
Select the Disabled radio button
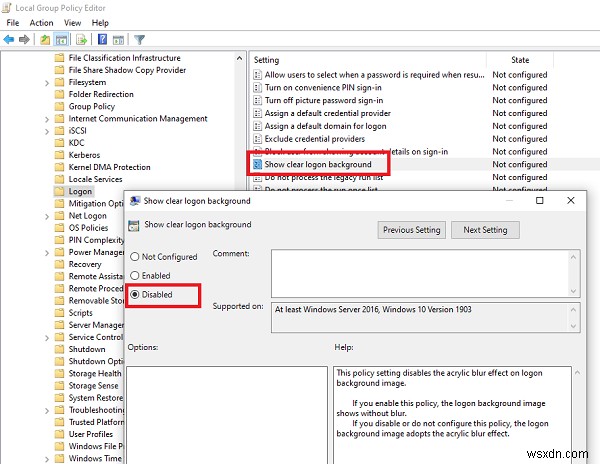135,294
